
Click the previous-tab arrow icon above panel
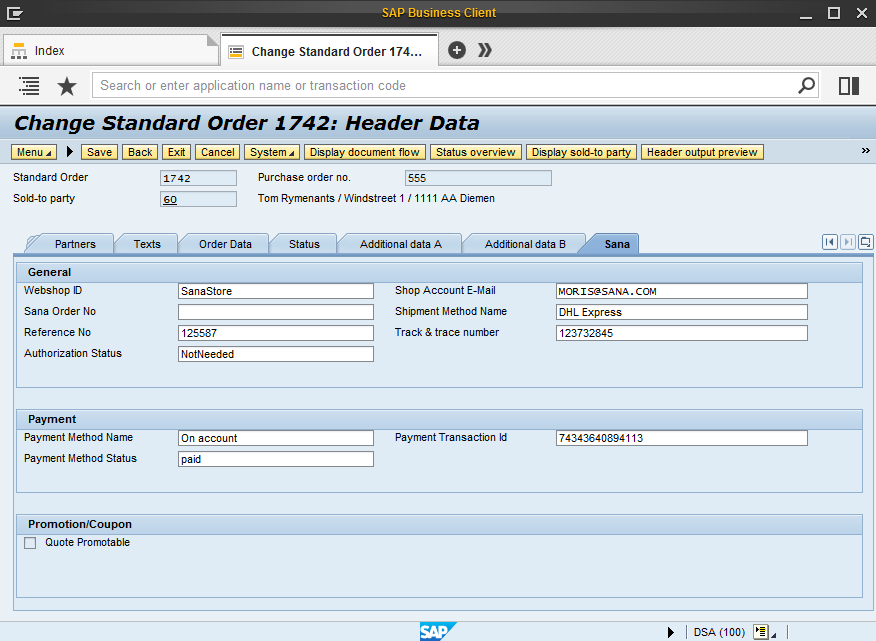click(x=829, y=242)
